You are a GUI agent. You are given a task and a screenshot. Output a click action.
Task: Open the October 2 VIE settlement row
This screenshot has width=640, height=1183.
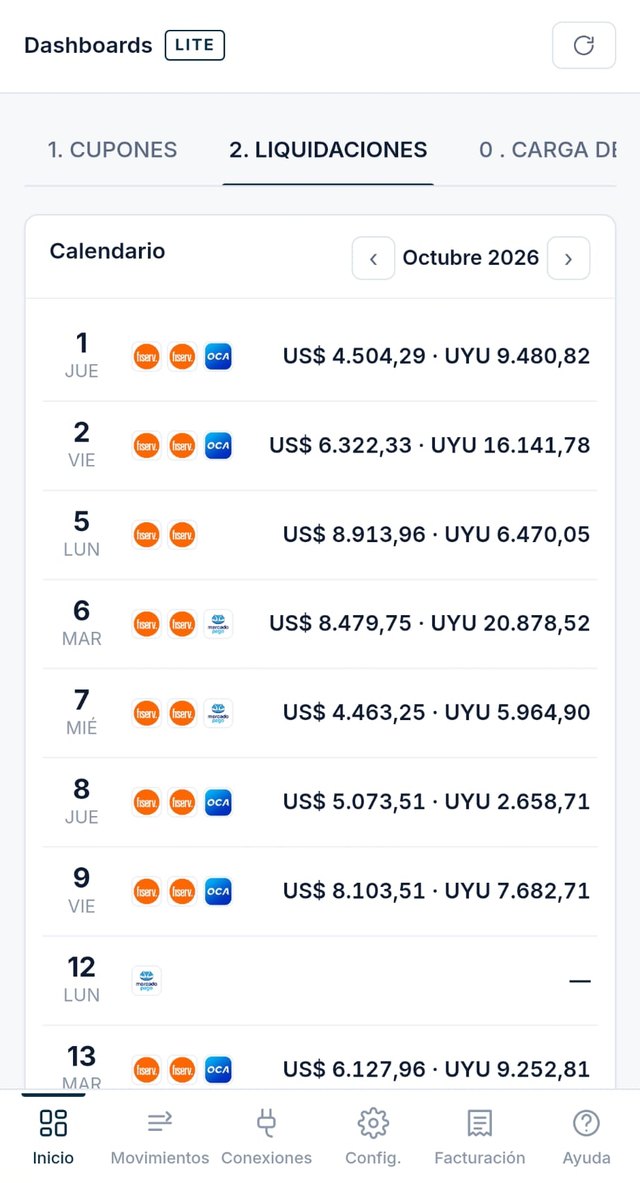click(x=320, y=445)
